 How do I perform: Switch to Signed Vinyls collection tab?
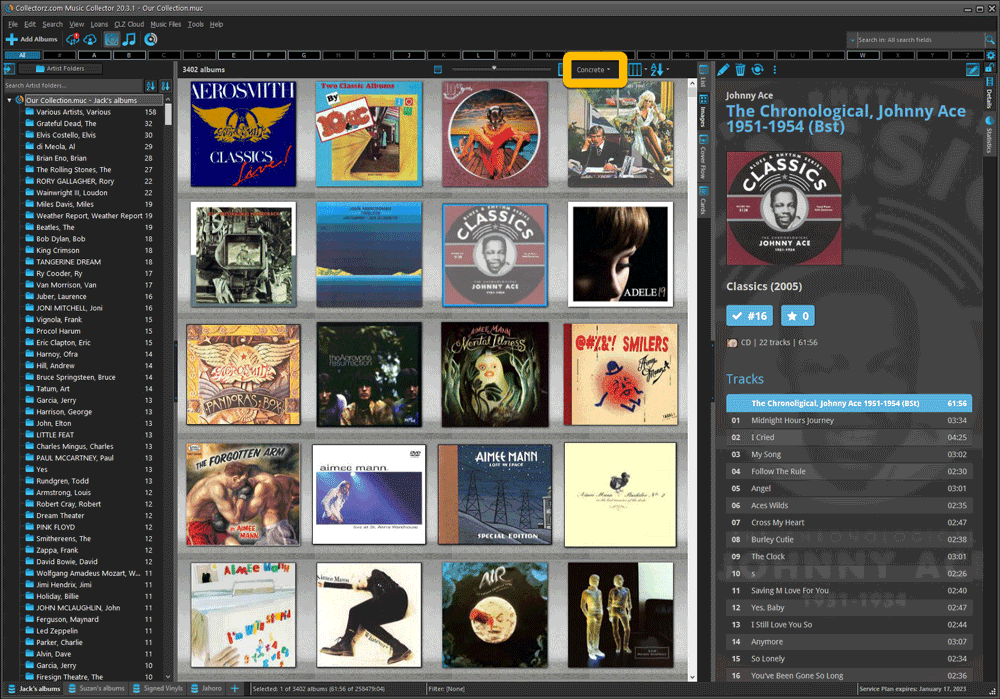point(157,689)
